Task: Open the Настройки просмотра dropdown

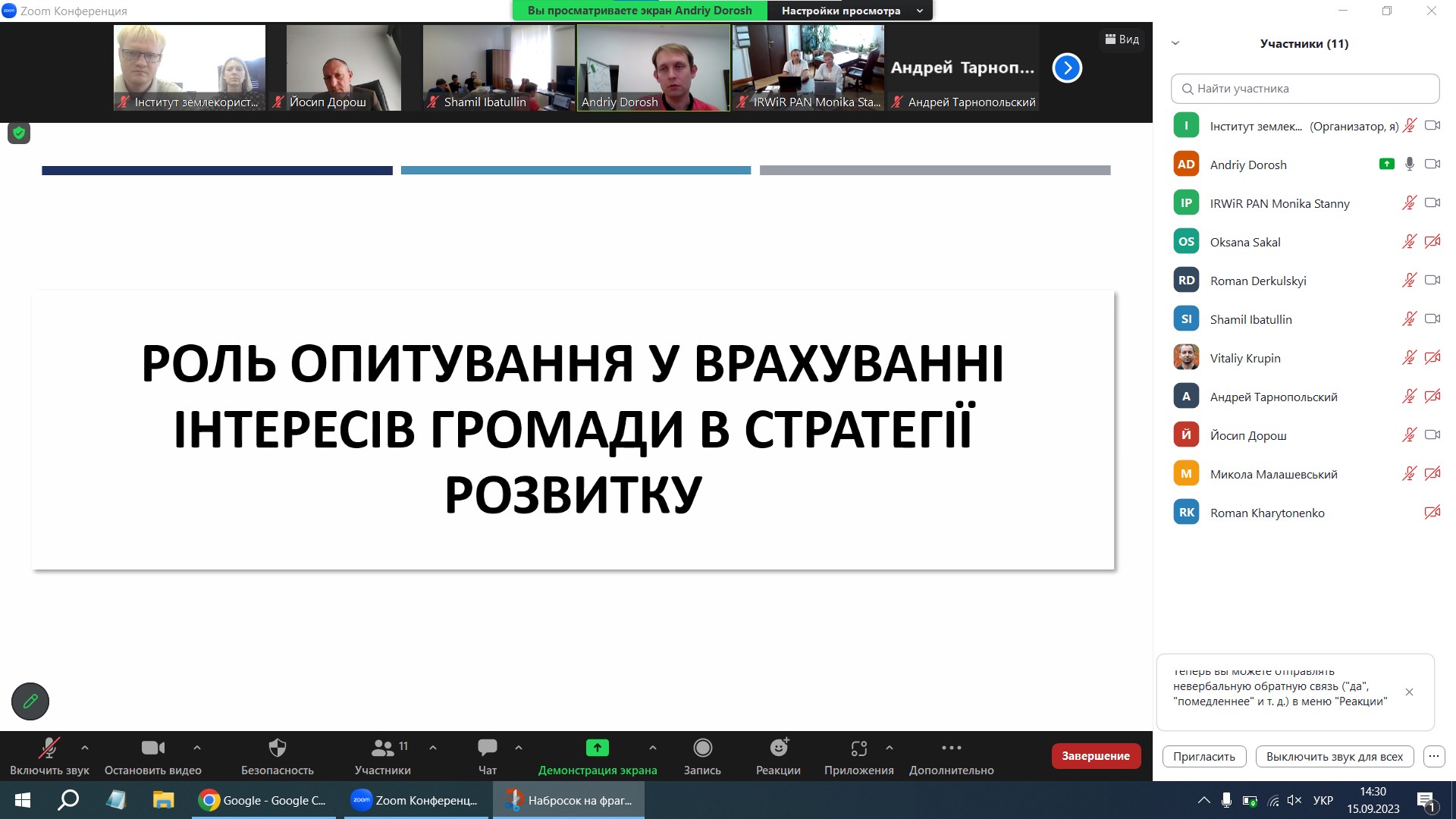Action: tap(851, 11)
